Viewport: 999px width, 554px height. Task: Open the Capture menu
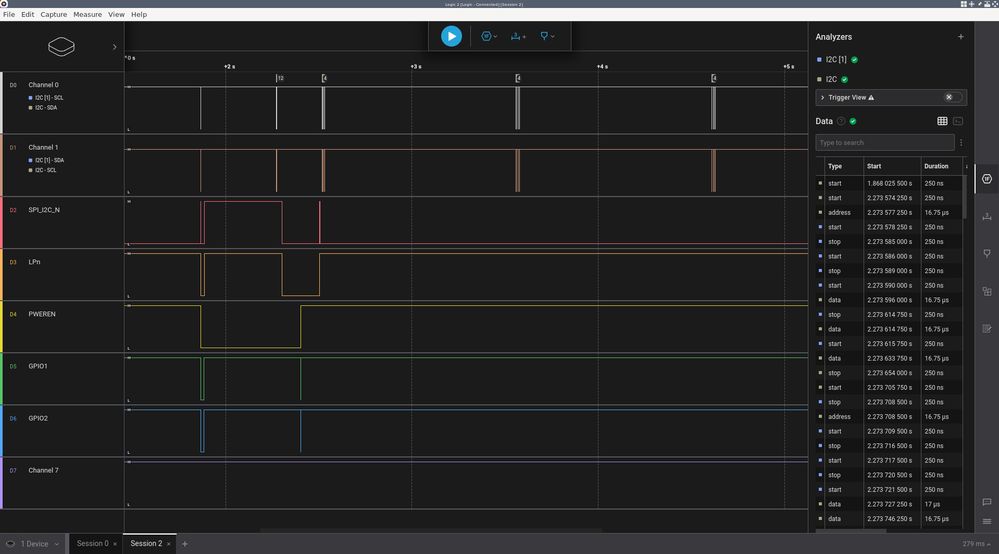[54, 15]
